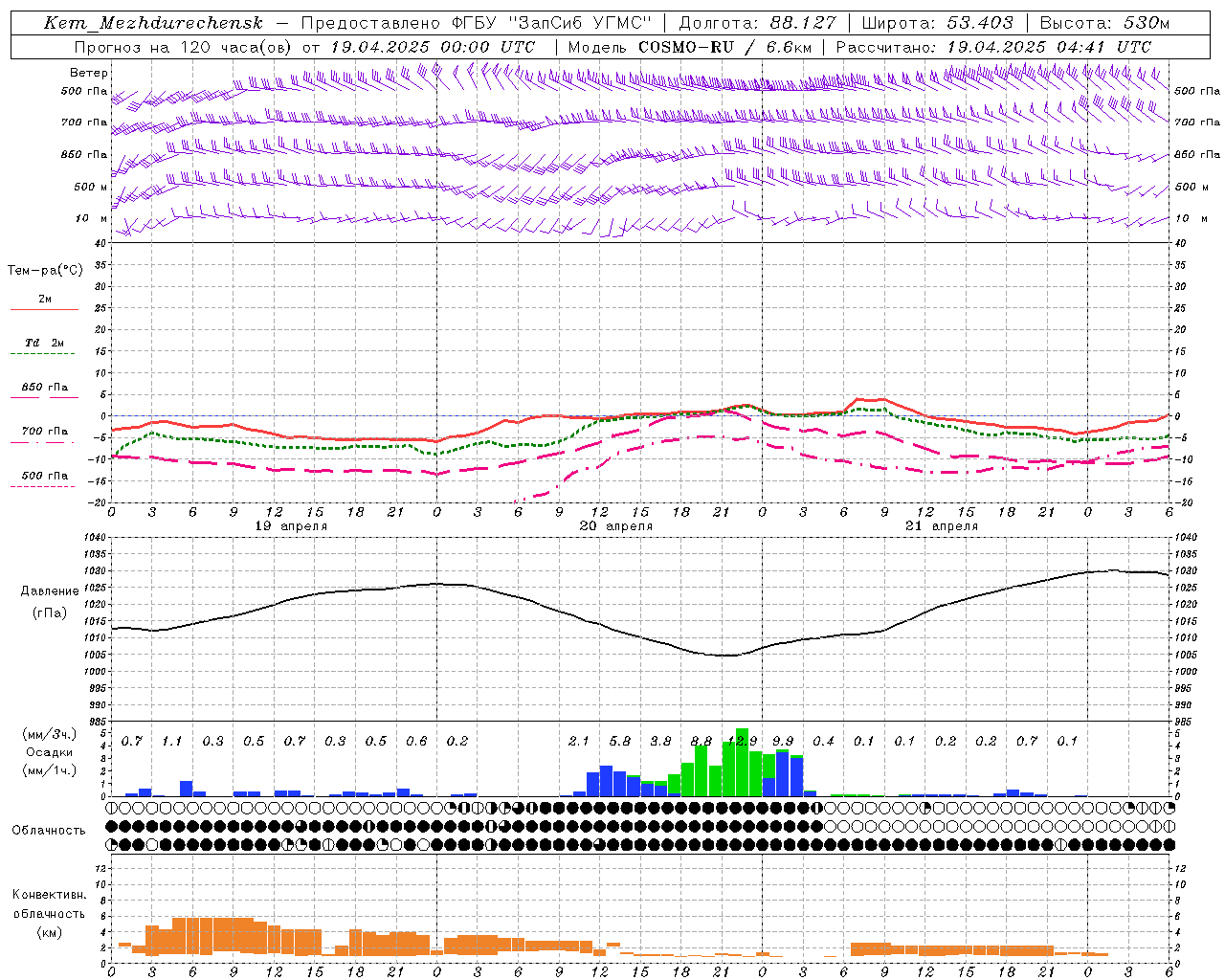1225x980 pixels.
Task: Click the Широта: 53.403 value
Action: point(937,23)
